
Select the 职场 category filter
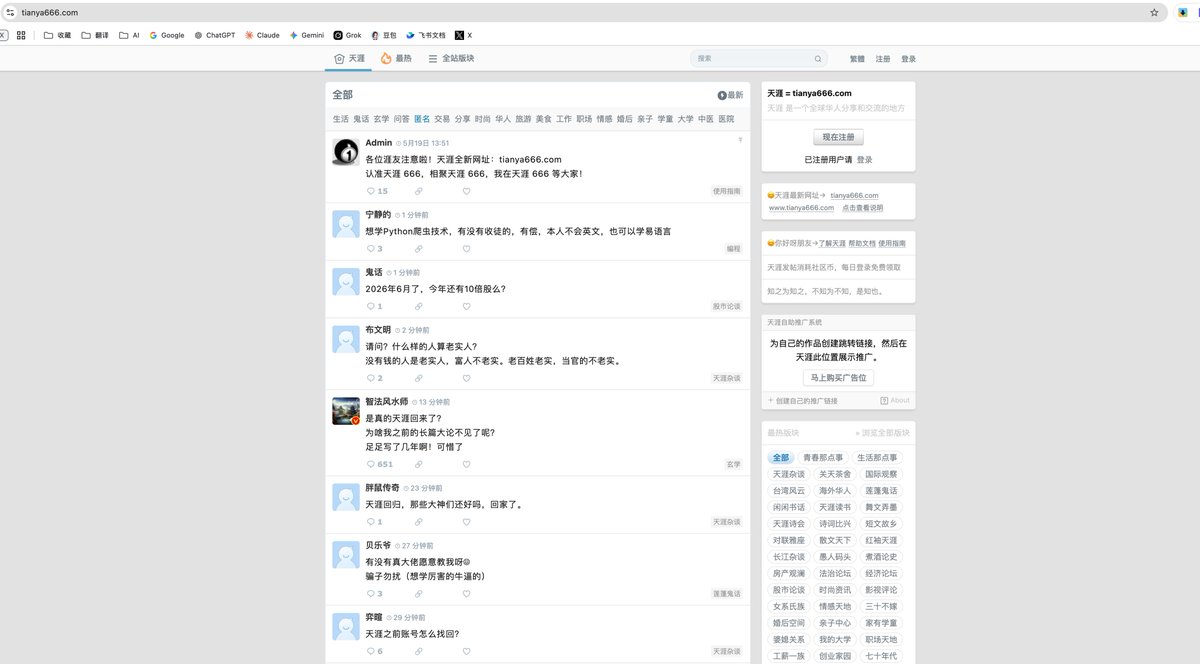pyautogui.click(x=584, y=119)
